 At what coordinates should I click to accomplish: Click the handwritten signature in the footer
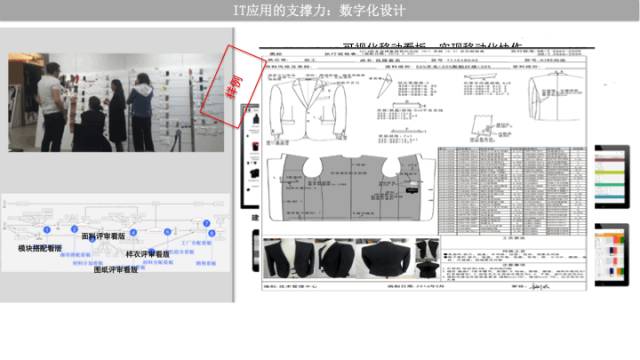[x=539, y=287]
